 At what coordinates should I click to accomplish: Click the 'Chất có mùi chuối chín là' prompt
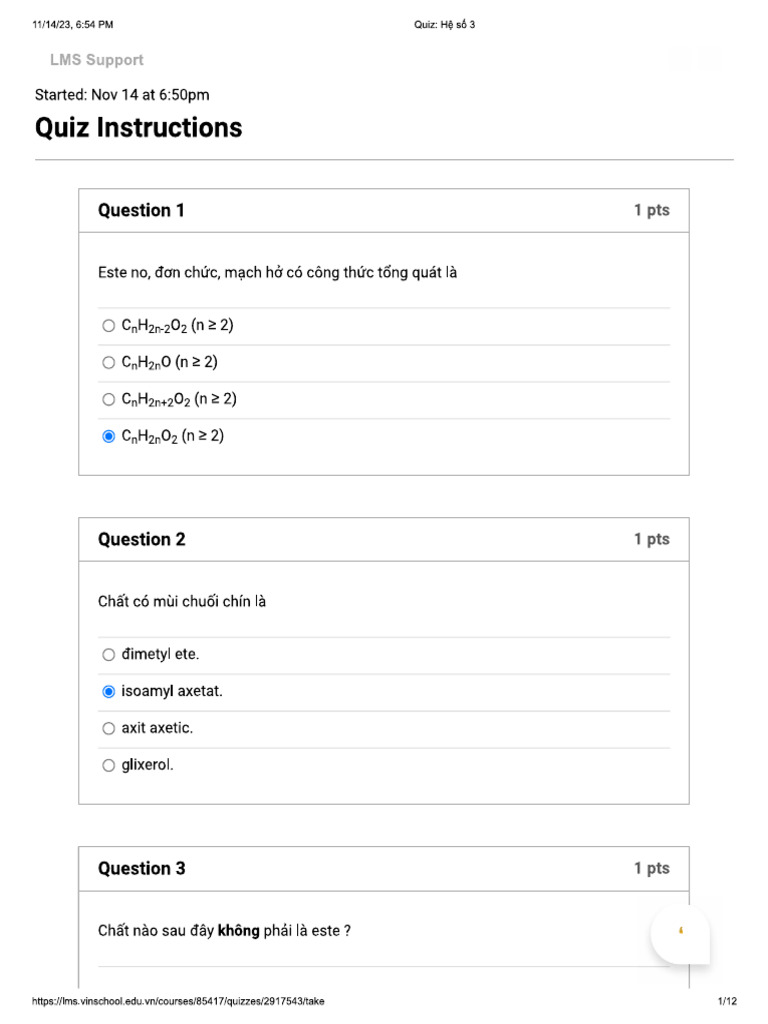(182, 601)
